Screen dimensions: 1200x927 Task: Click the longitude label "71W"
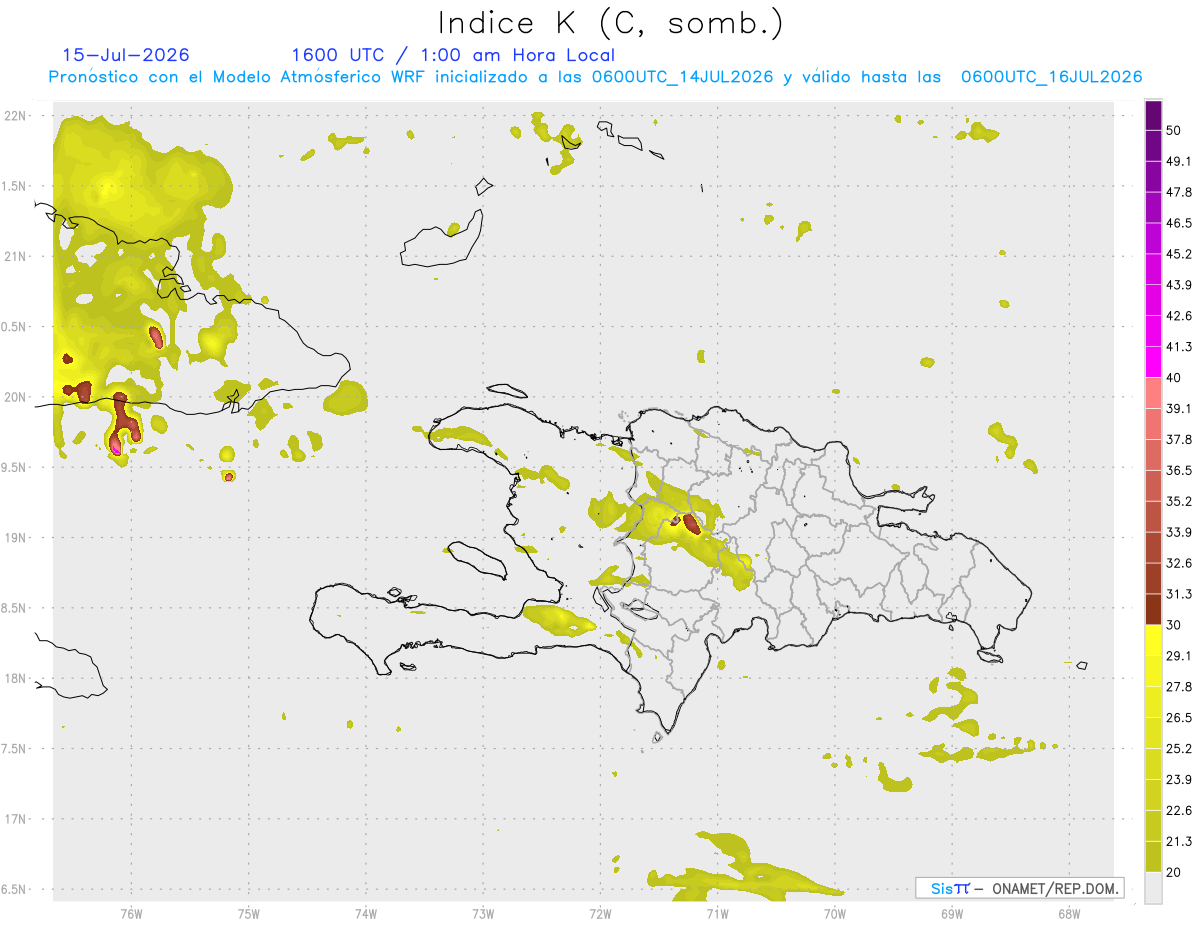[x=717, y=913]
